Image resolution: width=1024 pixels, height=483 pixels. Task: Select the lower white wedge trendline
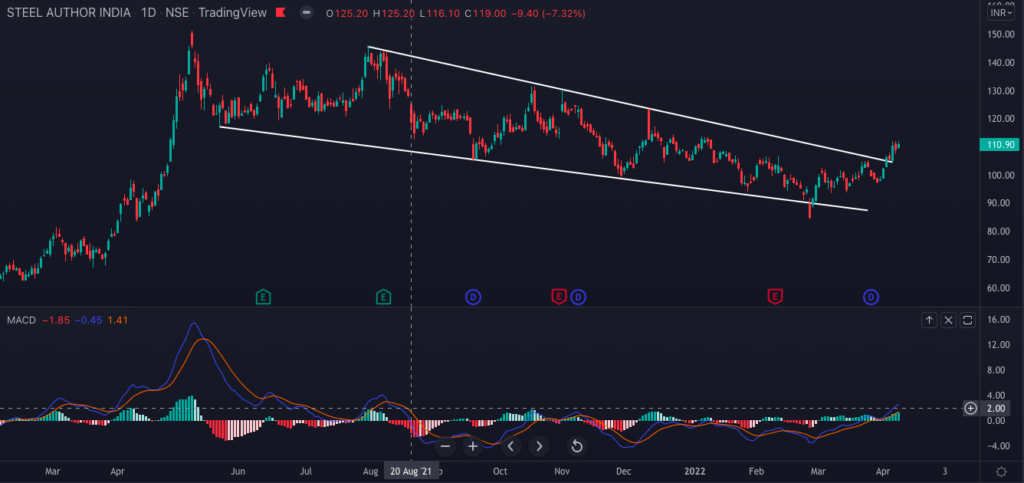point(543,168)
